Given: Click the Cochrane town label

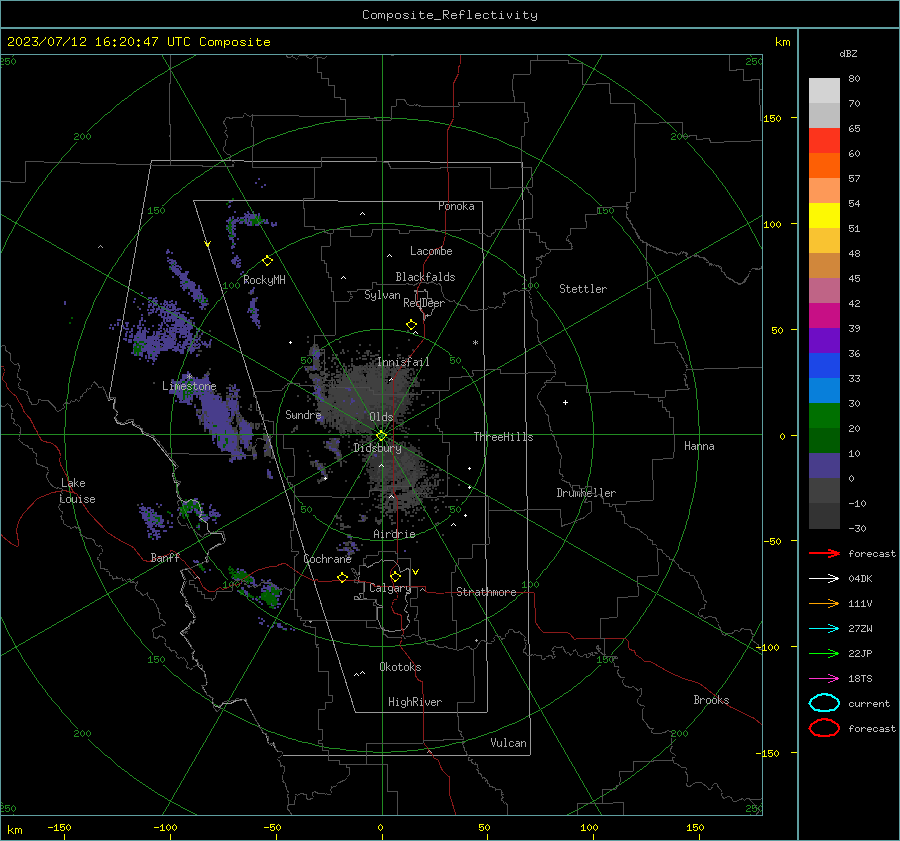Looking at the screenshot, I should tap(327, 559).
